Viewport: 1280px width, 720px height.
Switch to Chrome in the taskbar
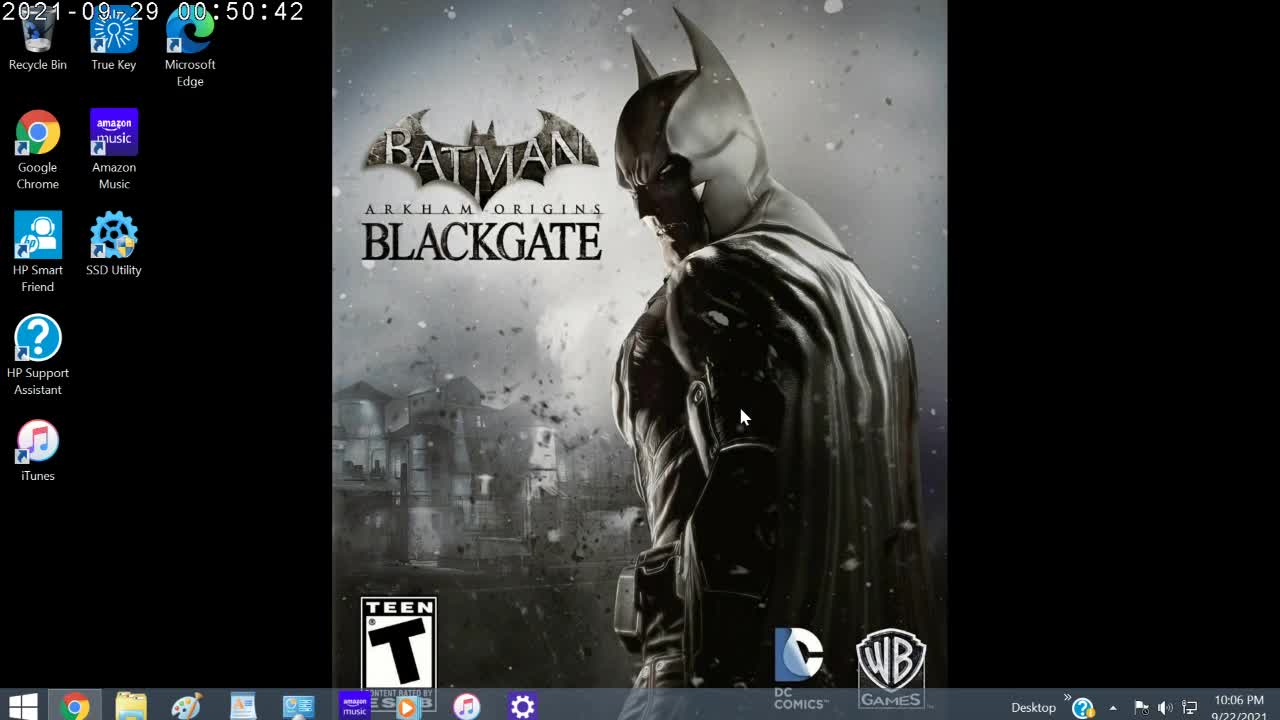click(x=74, y=706)
